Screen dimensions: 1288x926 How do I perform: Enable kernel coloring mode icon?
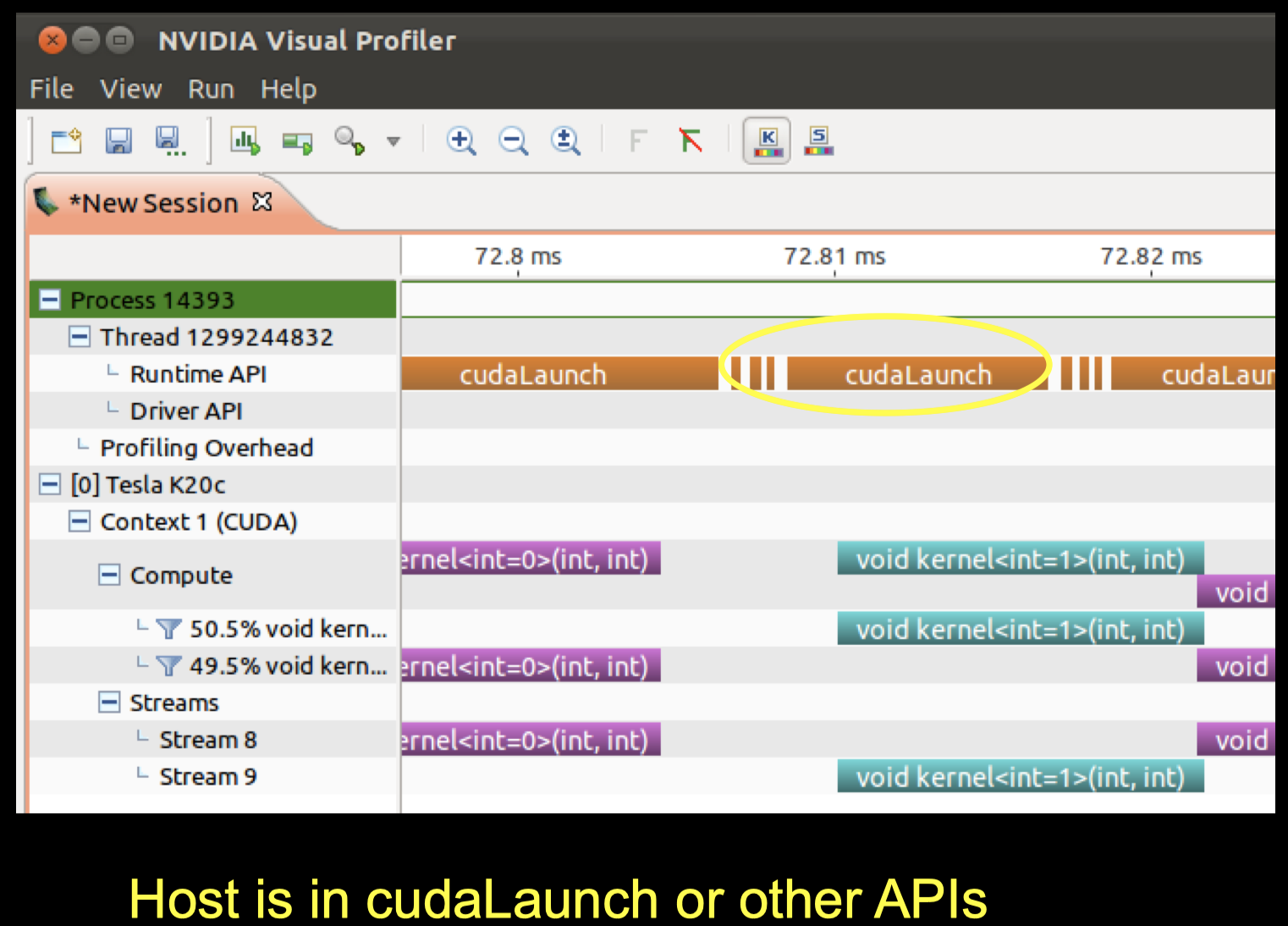pos(766,141)
